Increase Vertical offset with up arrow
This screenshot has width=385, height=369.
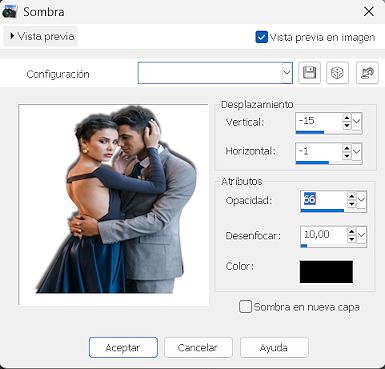point(347,118)
